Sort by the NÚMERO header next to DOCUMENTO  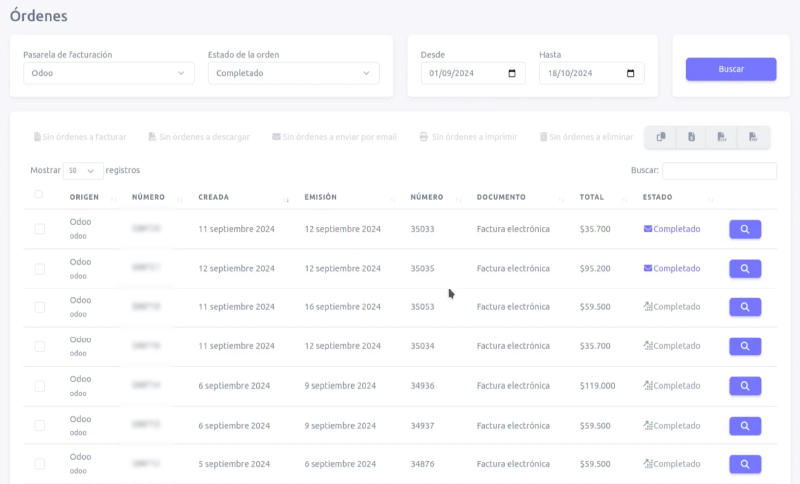coord(427,197)
